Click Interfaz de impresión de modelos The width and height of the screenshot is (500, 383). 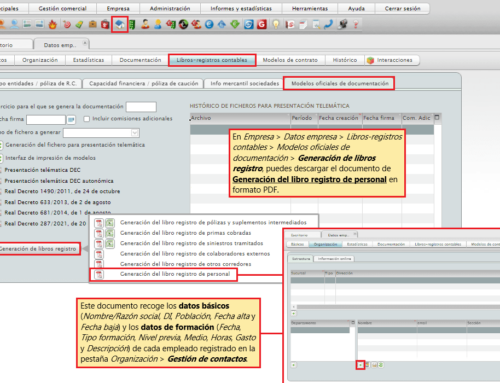(50, 158)
